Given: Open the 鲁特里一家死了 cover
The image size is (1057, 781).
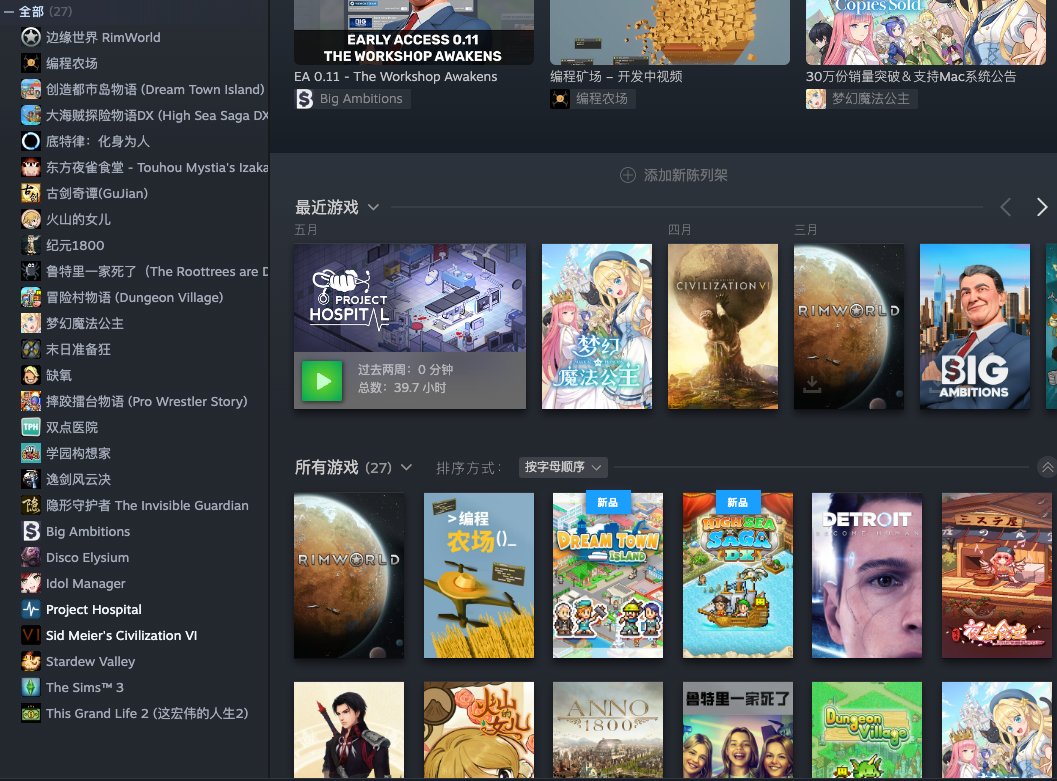Looking at the screenshot, I should point(737,730).
